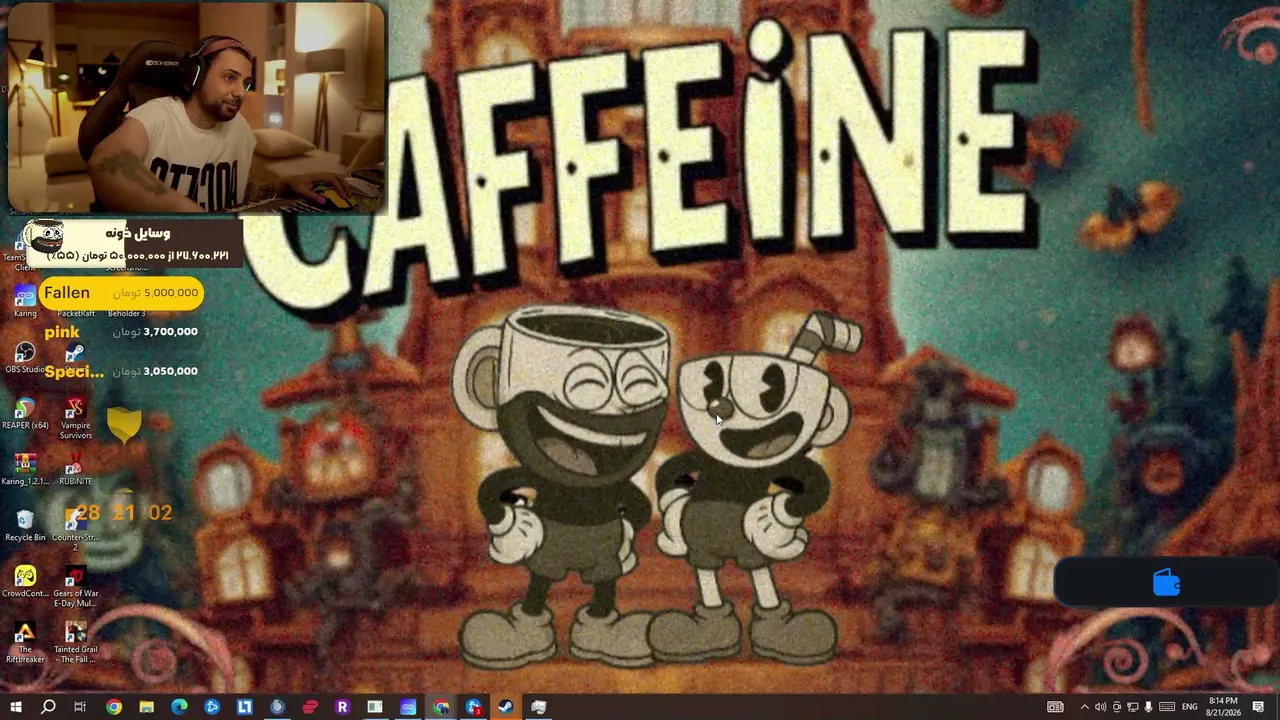Open the touch keyboard from tray
This screenshot has height=720, width=1280.
click(1167, 707)
